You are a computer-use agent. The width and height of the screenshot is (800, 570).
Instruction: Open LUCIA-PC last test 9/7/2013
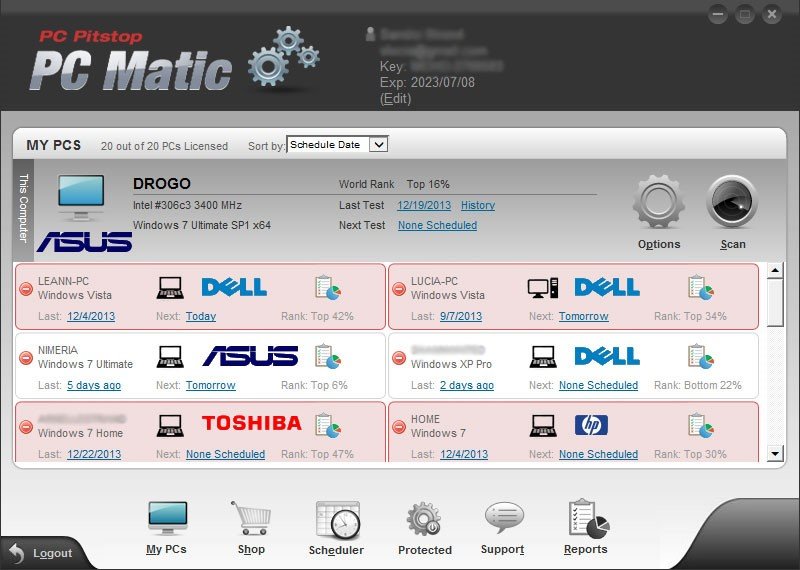point(461,316)
